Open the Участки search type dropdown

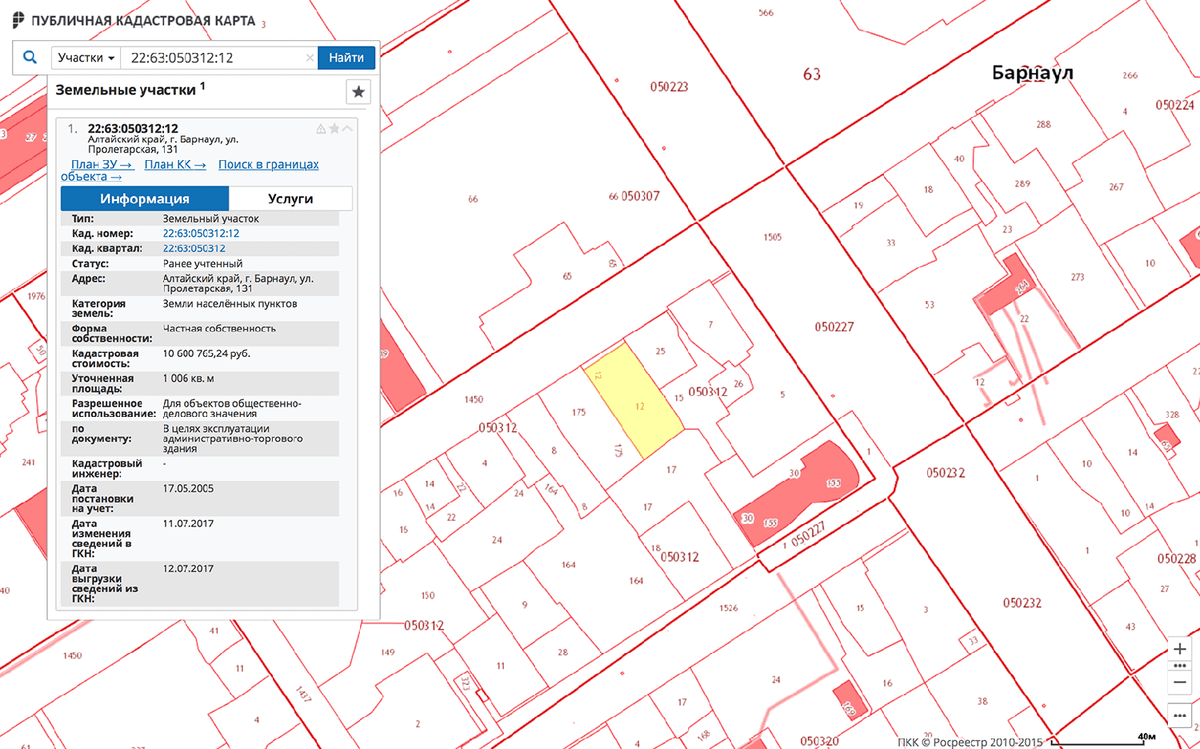click(x=86, y=58)
